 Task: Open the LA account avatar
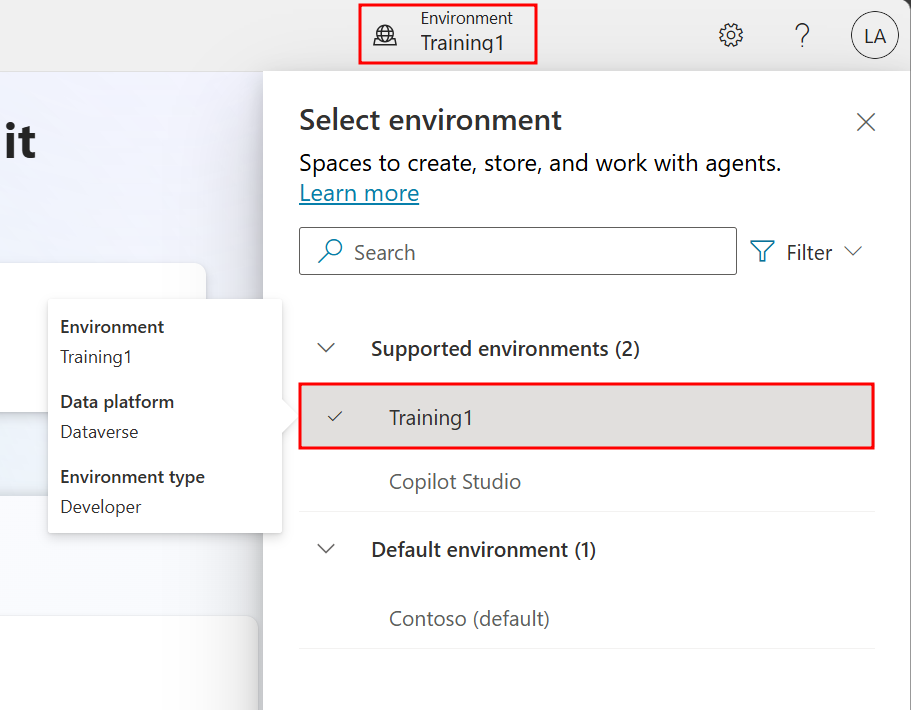click(874, 36)
